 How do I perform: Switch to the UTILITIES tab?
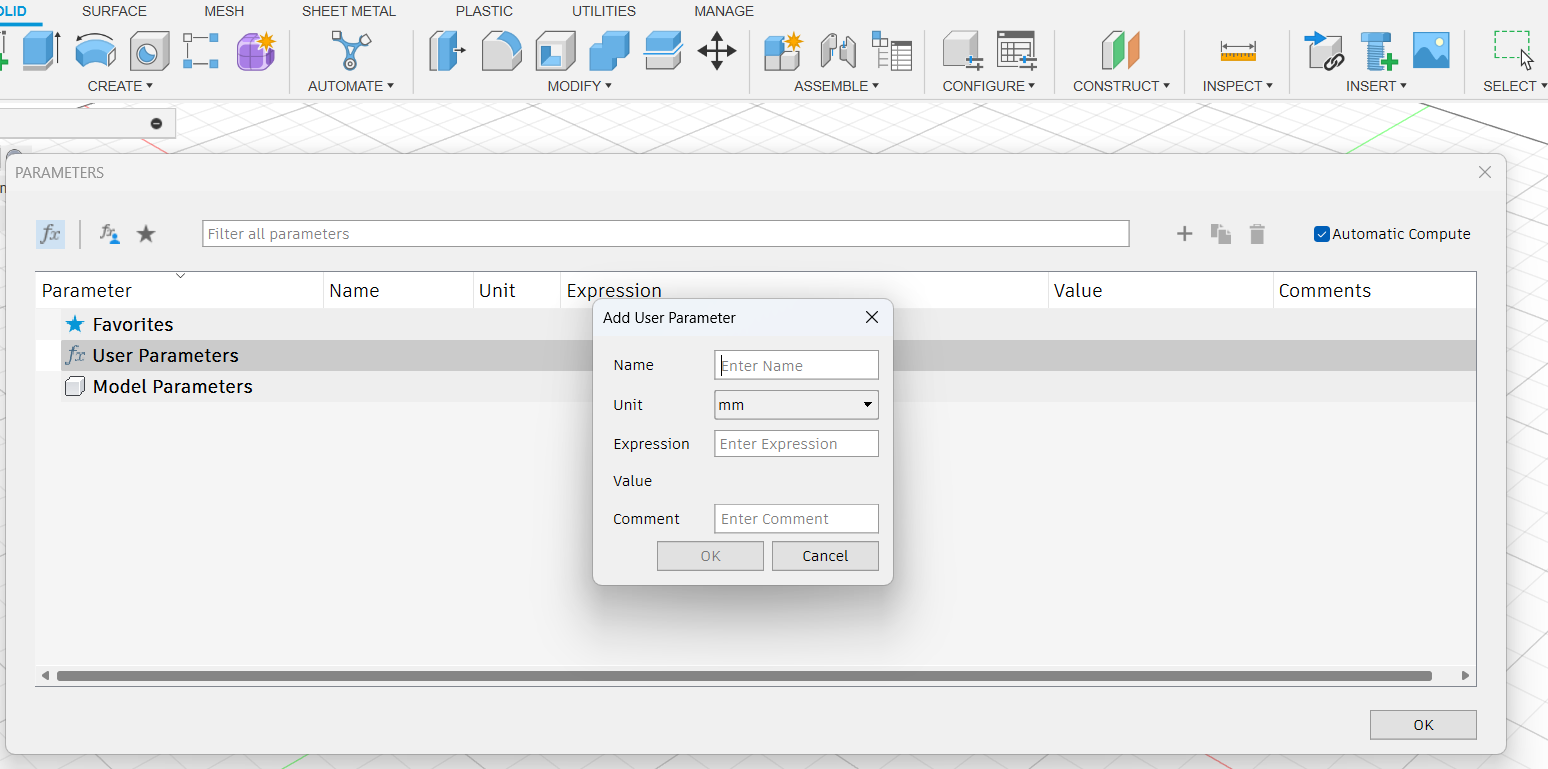pos(604,11)
